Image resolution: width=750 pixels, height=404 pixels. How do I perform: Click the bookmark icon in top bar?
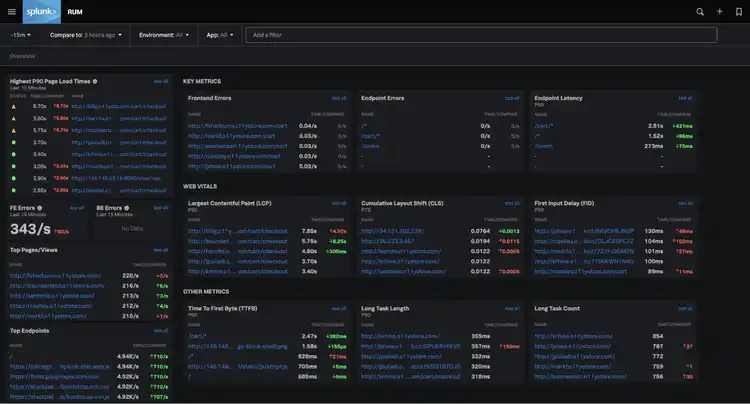tap(738, 12)
